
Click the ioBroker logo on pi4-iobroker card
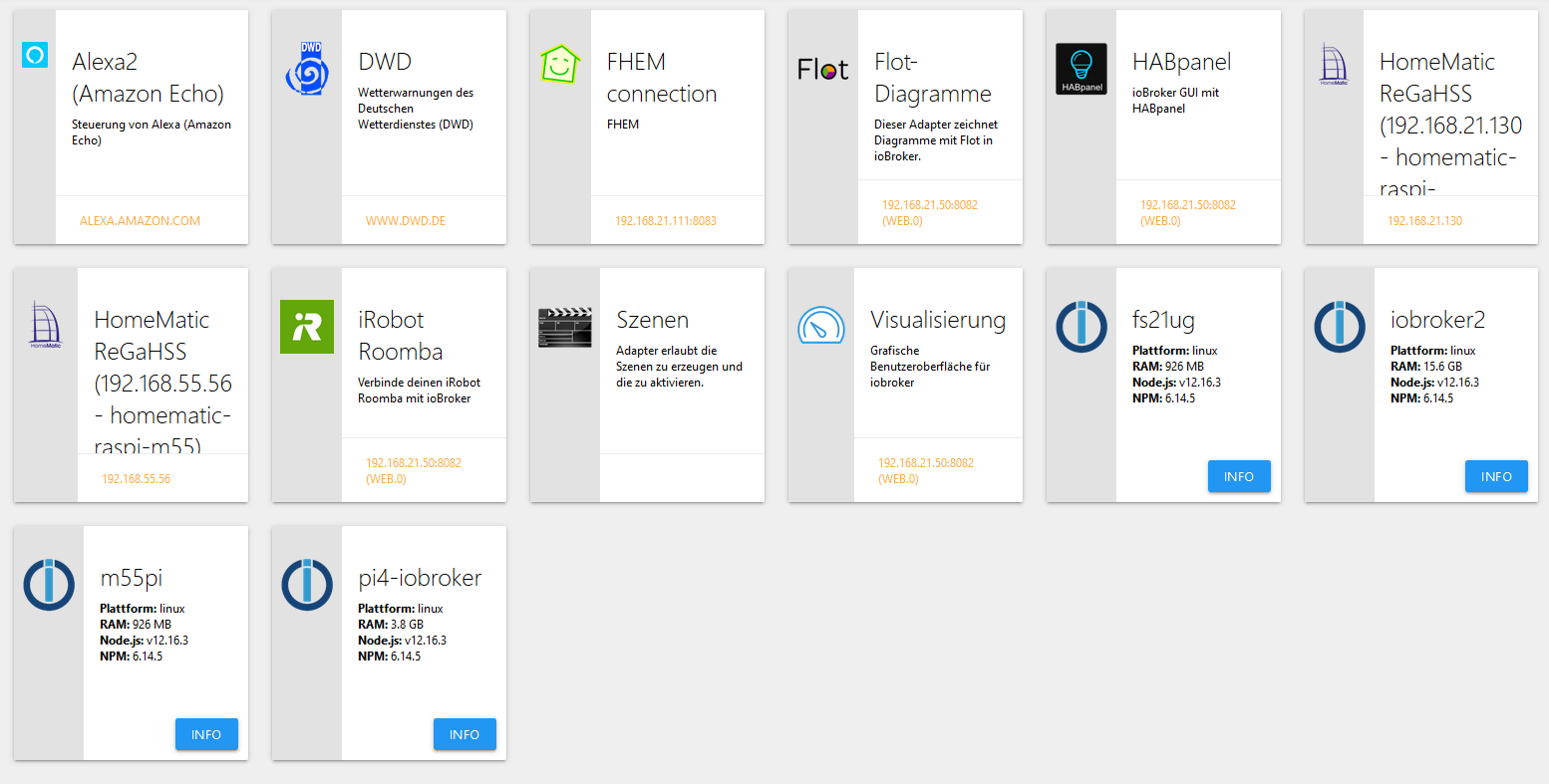pyautogui.click(x=307, y=585)
